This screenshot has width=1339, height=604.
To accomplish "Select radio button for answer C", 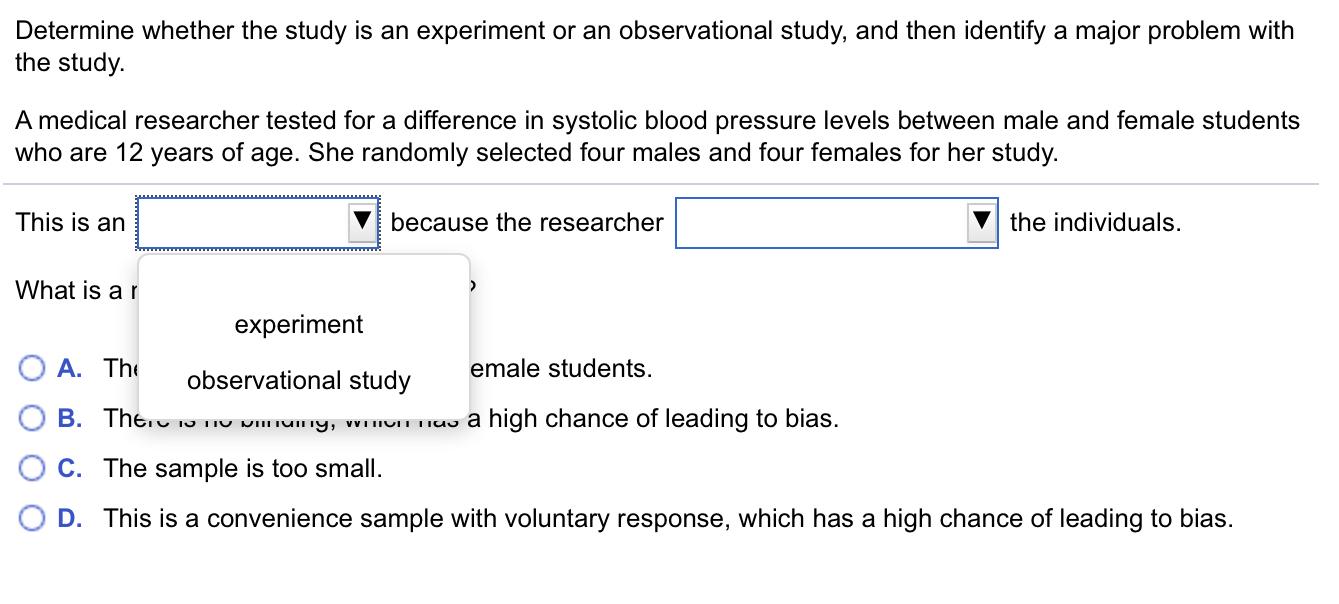I will (x=33, y=468).
